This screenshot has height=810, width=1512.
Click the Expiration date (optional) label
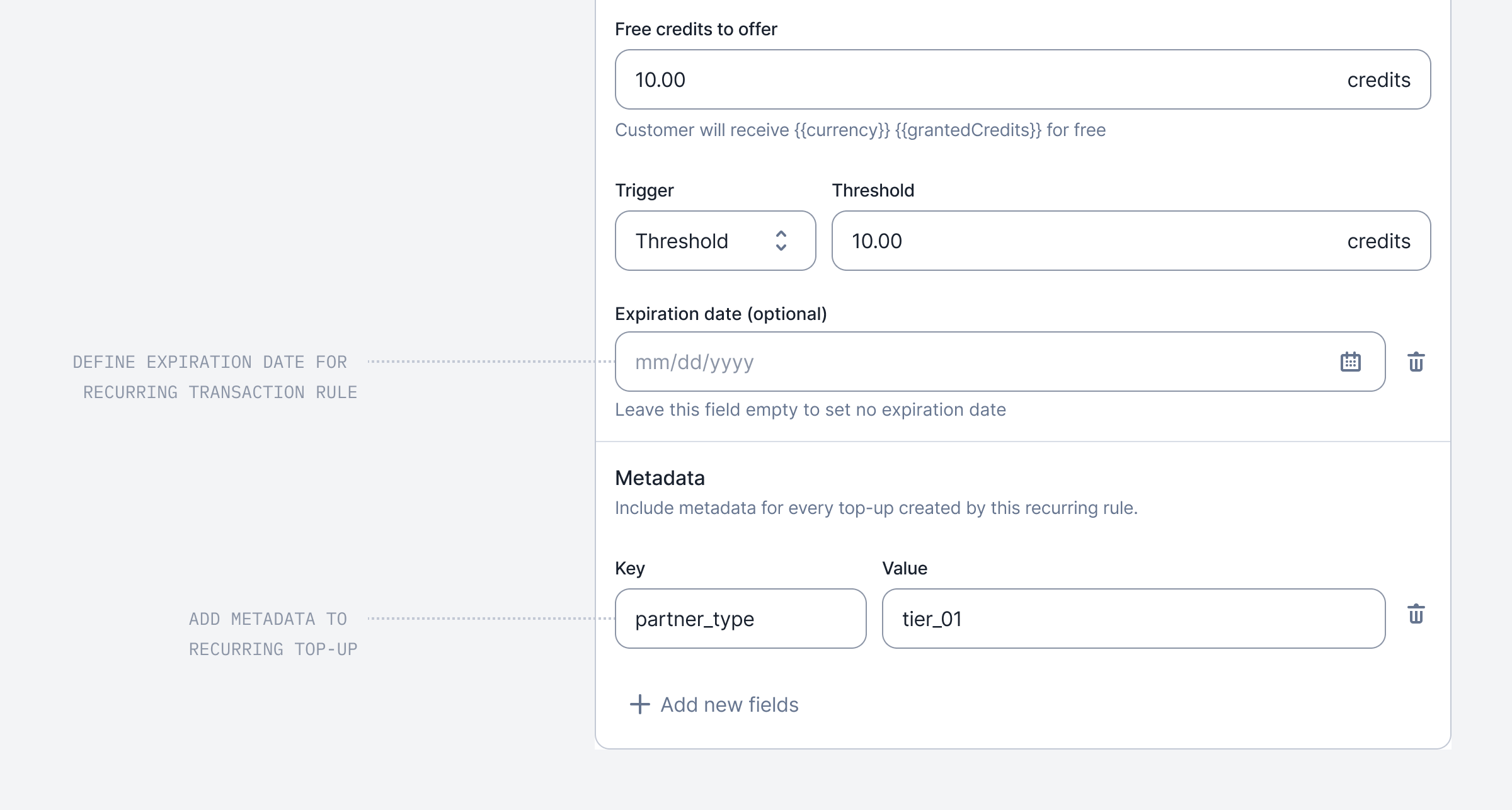pos(721,314)
